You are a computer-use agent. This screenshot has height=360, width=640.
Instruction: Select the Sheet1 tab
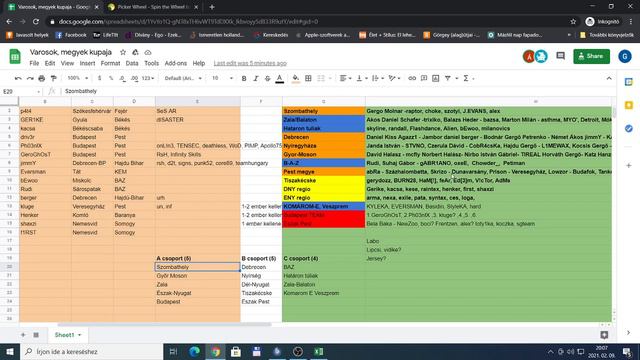pyautogui.click(x=68, y=335)
